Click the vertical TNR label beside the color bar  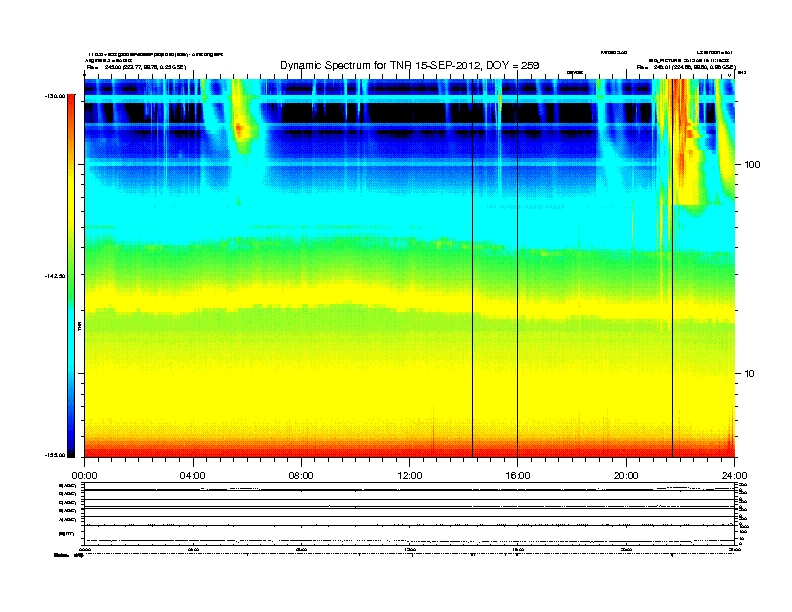pyautogui.click(x=79, y=326)
